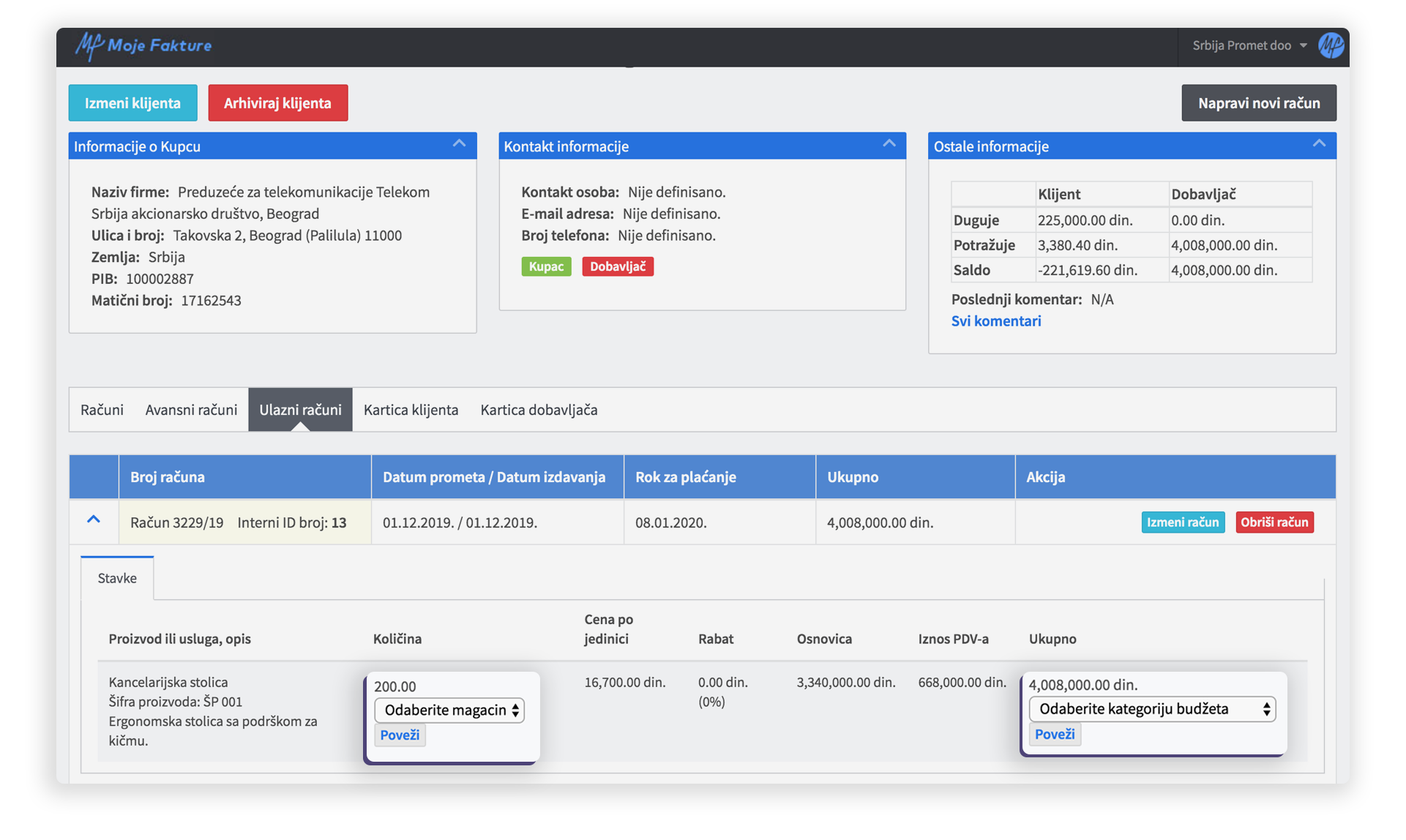Switch to the Avansni računi tab
The width and height of the screenshot is (1406, 840).
click(x=191, y=410)
